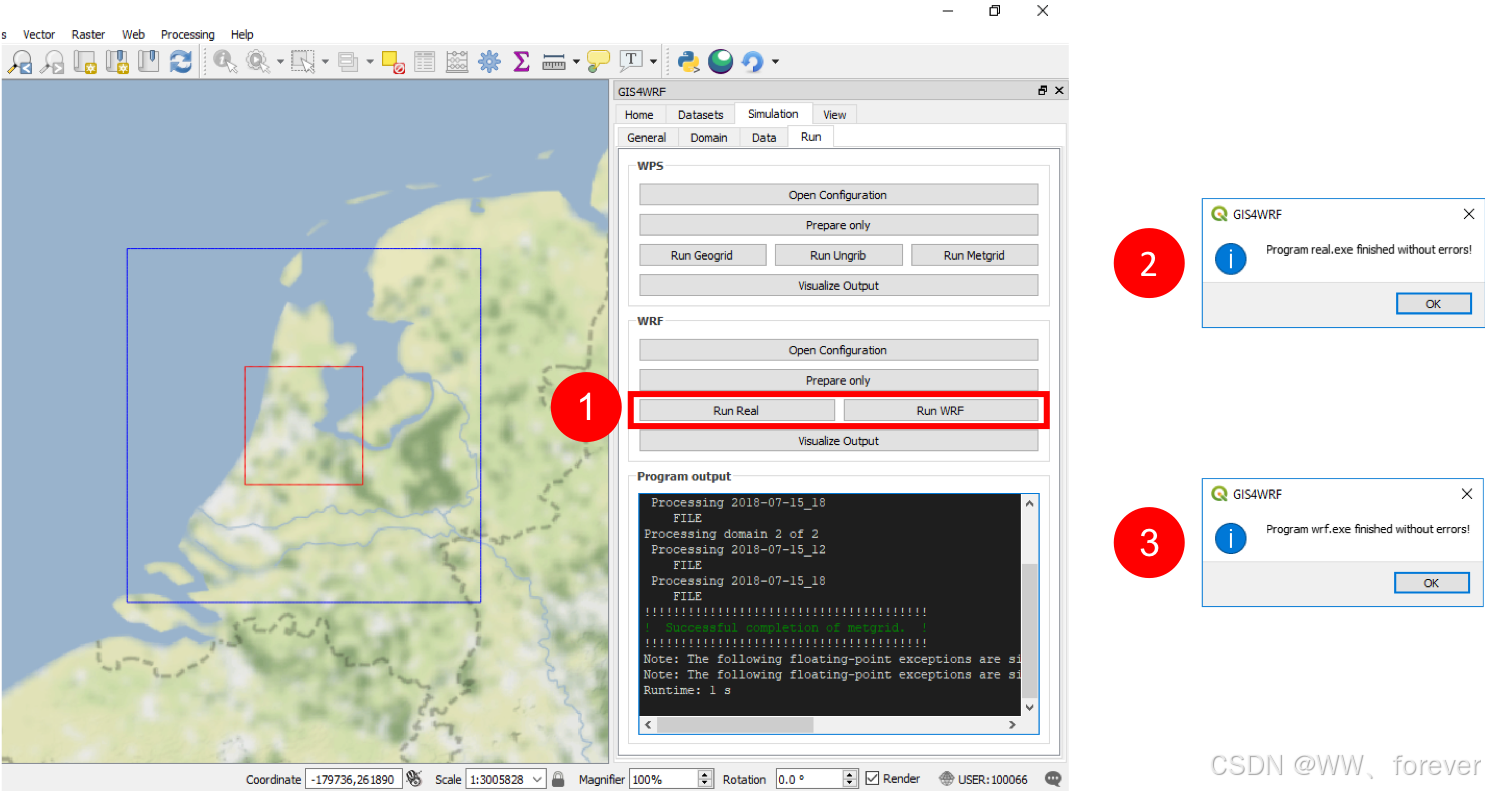Click the WPS Open Configuration button
This screenshot has width=1485, height=791.
[838, 195]
